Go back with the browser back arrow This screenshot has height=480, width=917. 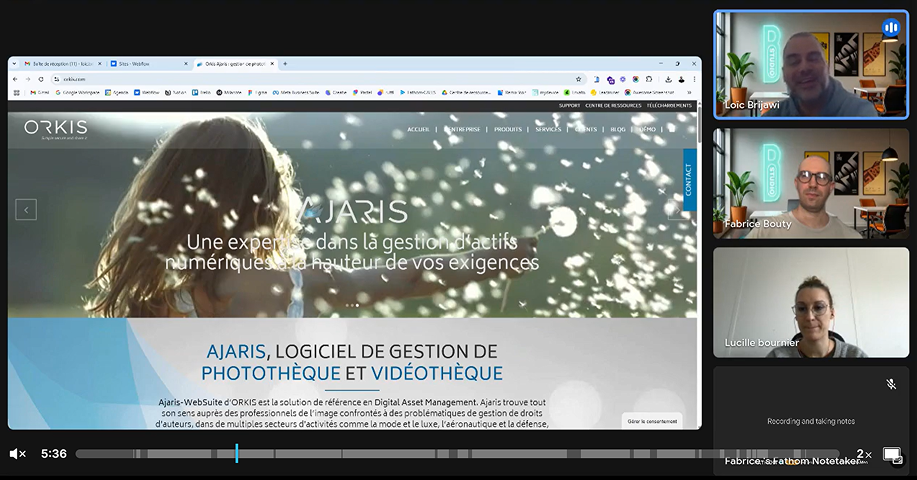[15, 79]
